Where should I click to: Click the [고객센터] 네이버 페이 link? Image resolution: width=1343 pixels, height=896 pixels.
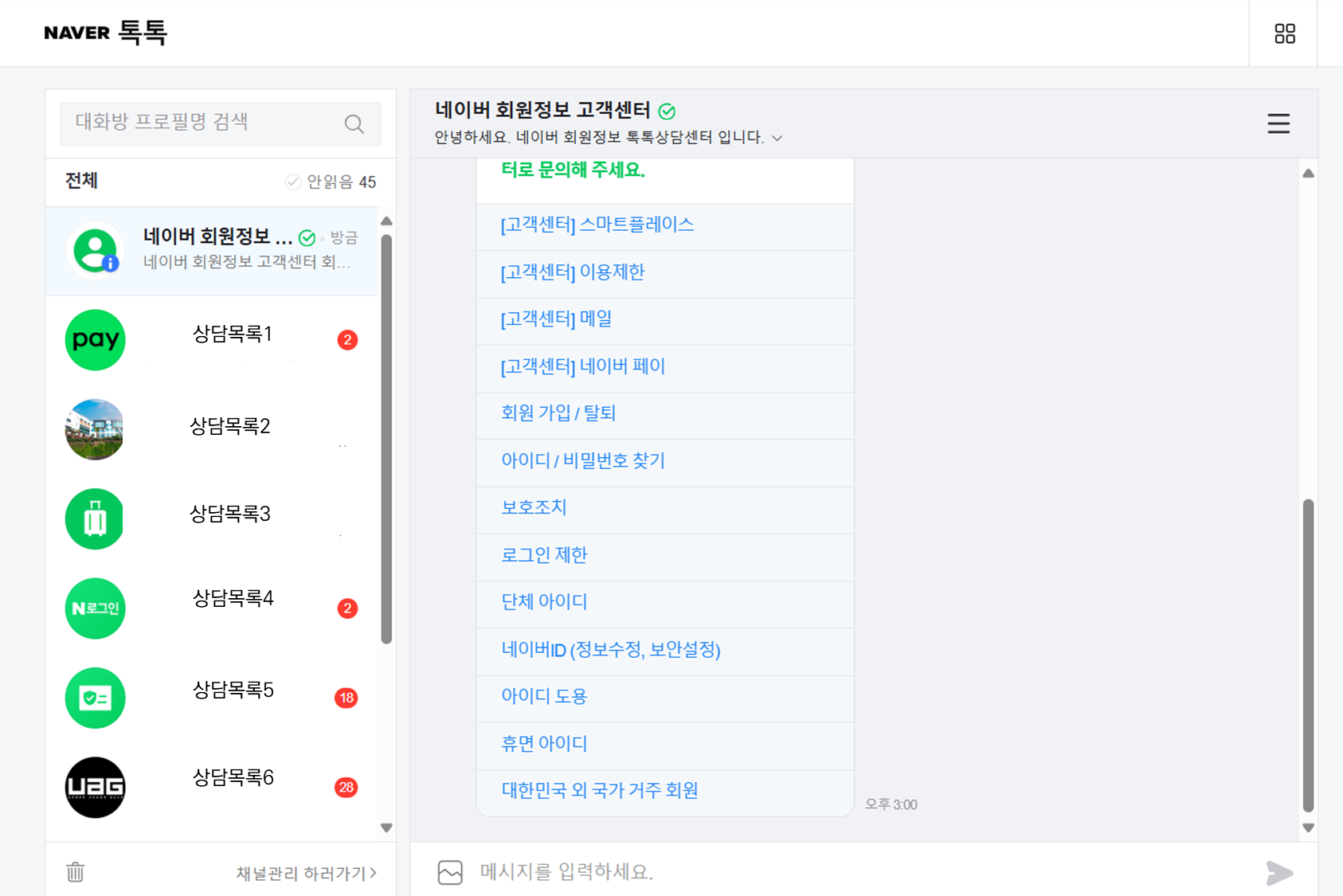click(x=583, y=366)
